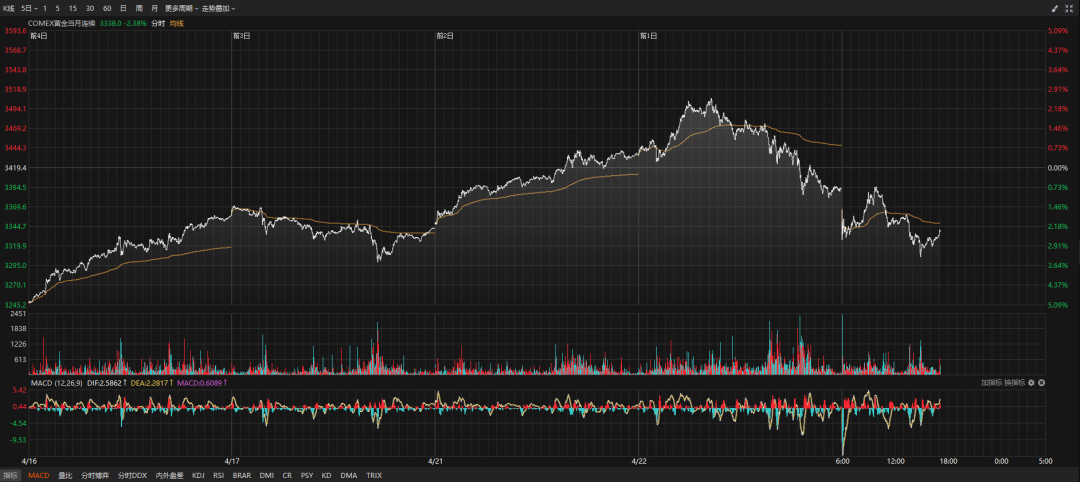
Task: Choose the TRIX indicator tab
Action: (374, 475)
